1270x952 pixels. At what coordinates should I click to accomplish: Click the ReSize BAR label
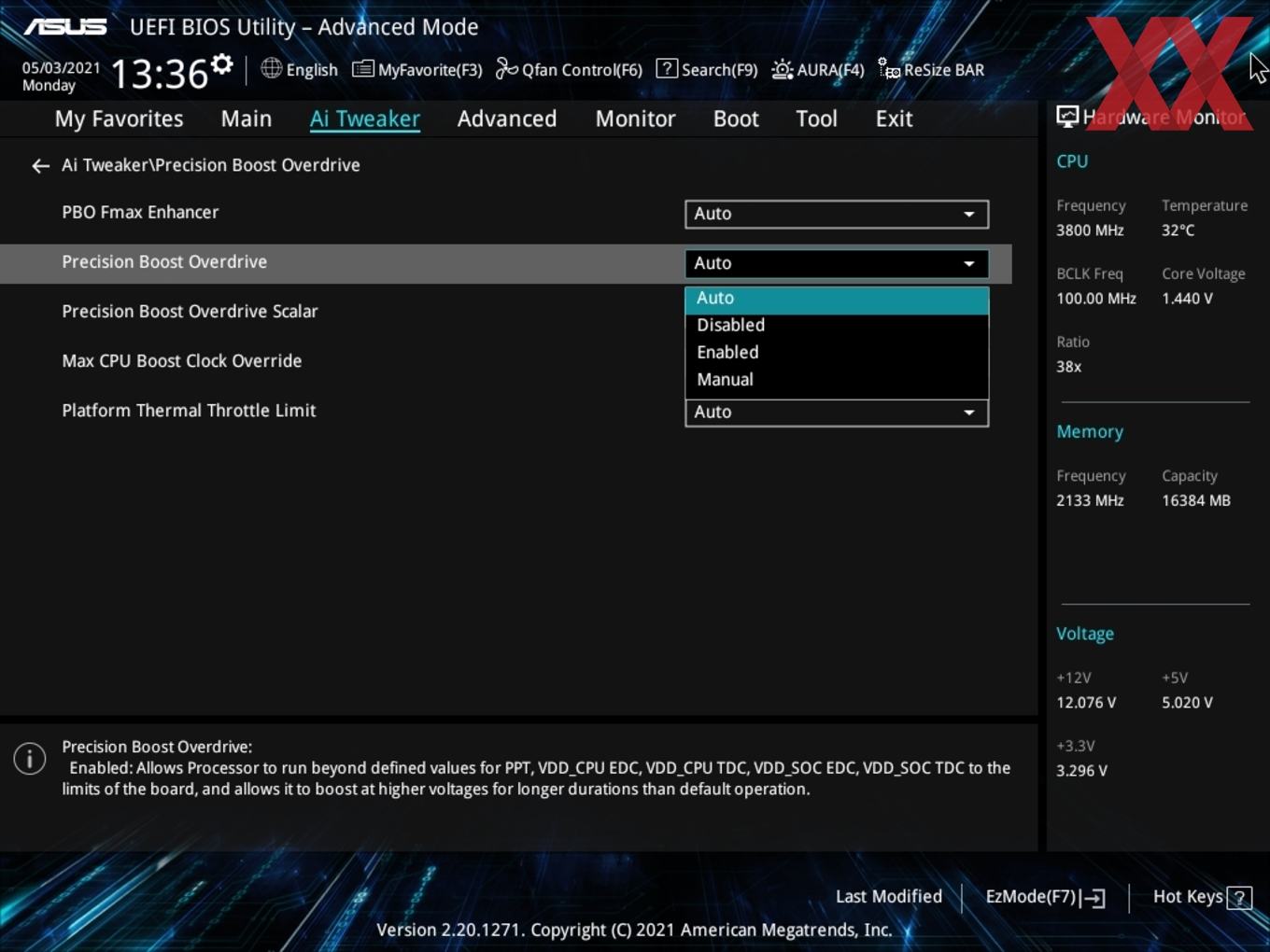coord(944,70)
